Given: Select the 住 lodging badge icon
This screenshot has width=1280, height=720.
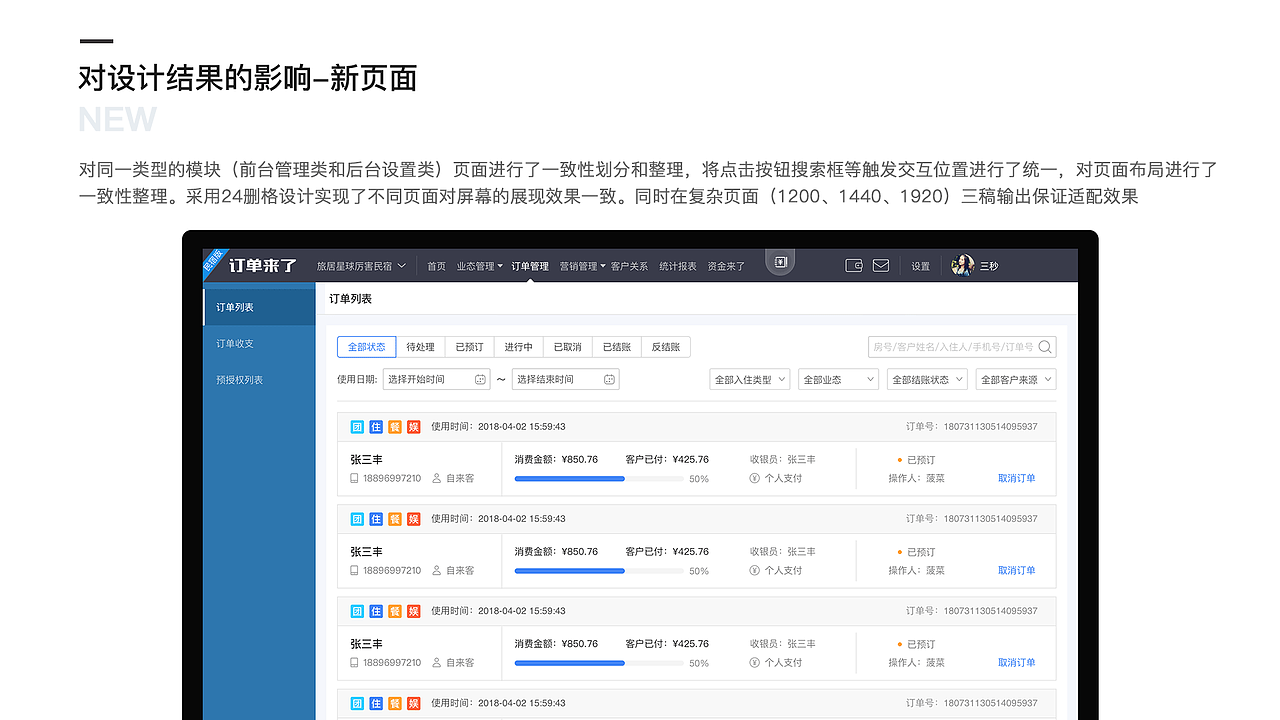Looking at the screenshot, I should coord(376,427).
